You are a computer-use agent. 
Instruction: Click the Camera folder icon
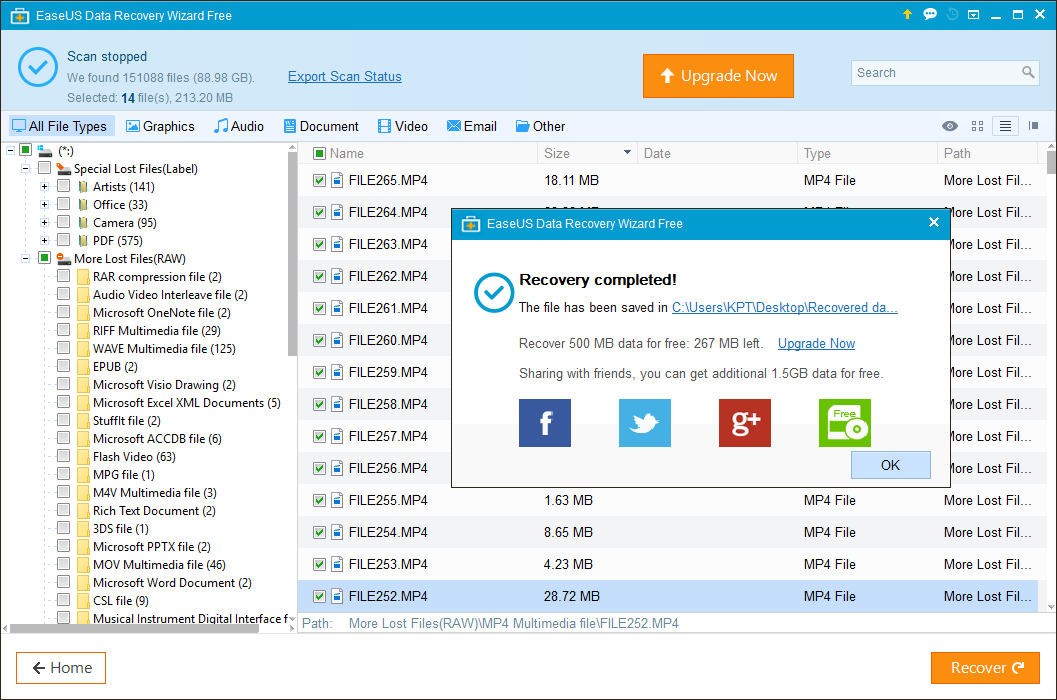[83, 223]
